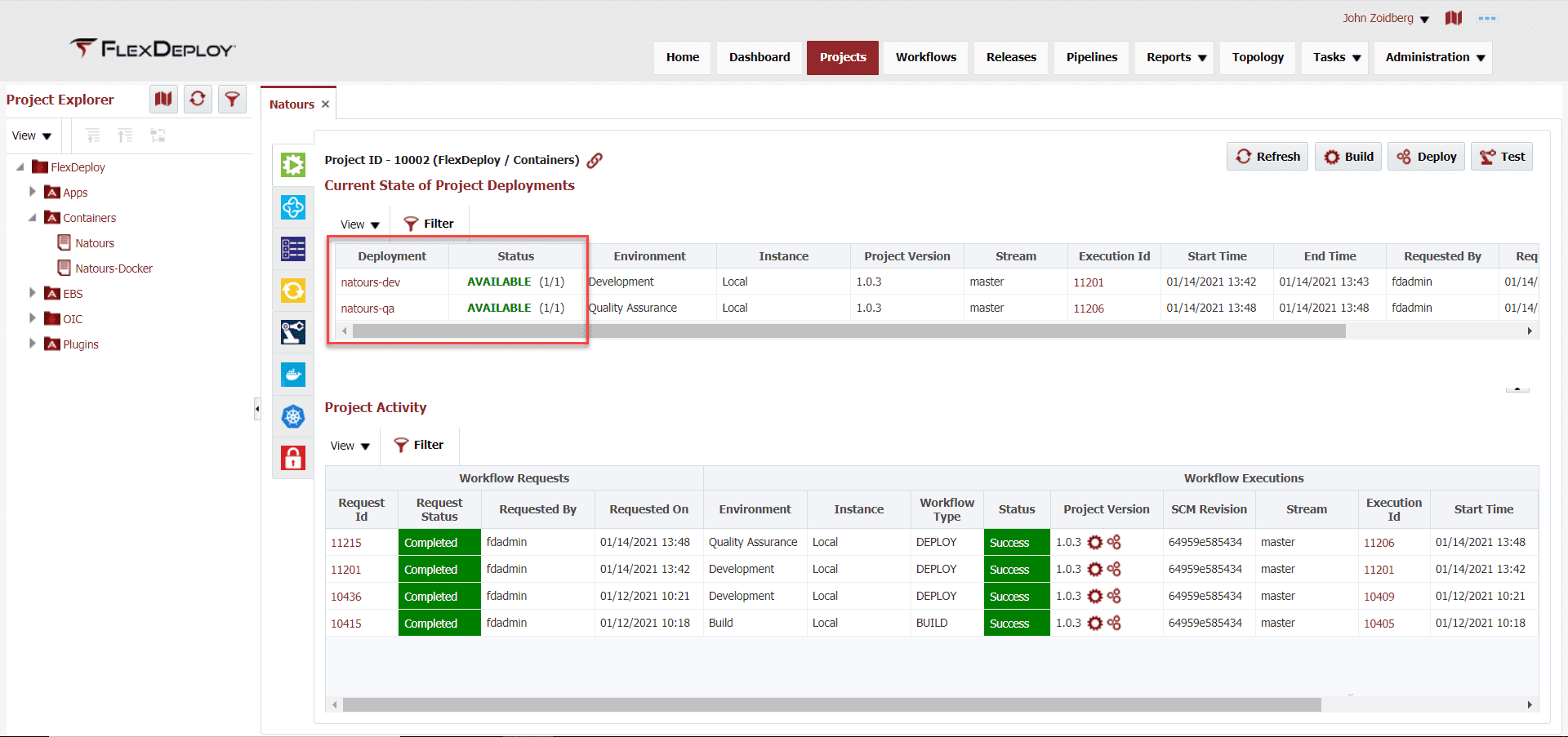The image size is (1568, 737).
Task: Select the Natours project in tree
Action: (95, 243)
